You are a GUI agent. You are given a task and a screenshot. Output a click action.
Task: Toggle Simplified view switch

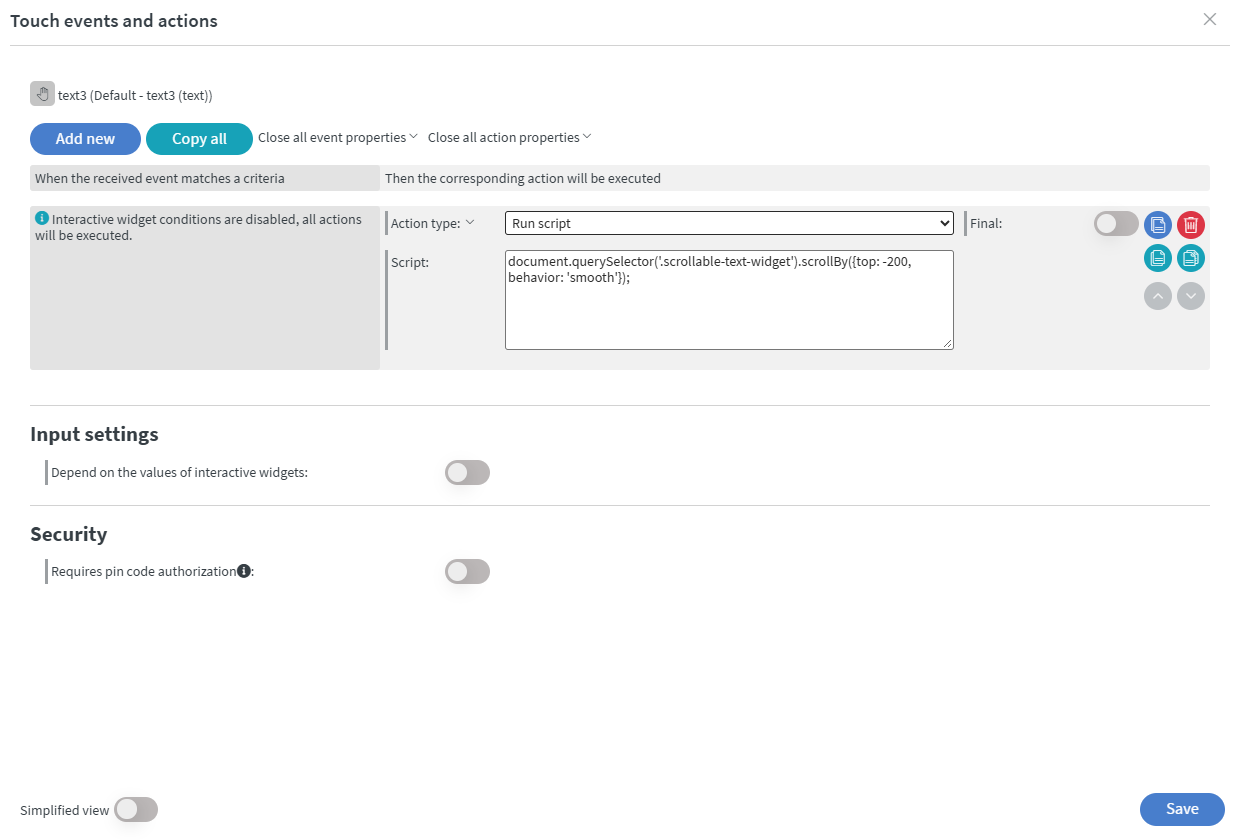(x=136, y=810)
